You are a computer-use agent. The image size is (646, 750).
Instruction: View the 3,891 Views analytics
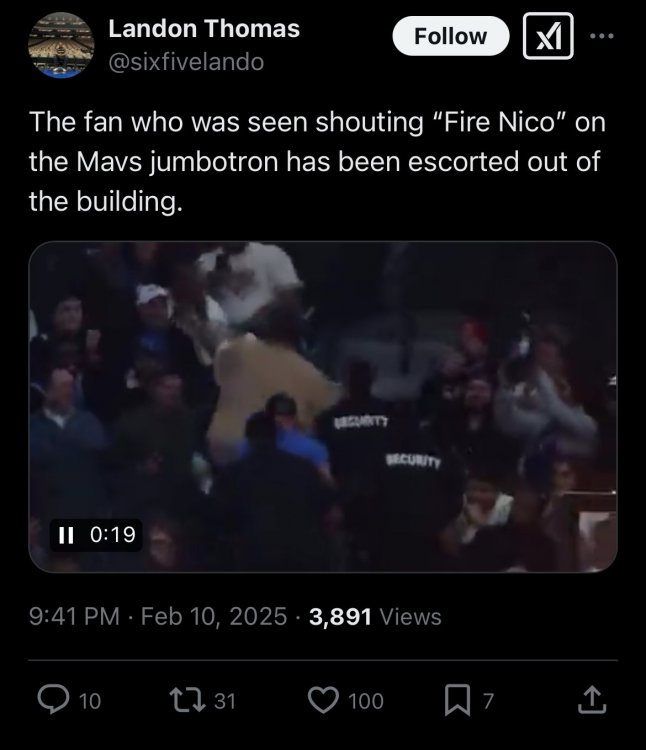click(375, 617)
